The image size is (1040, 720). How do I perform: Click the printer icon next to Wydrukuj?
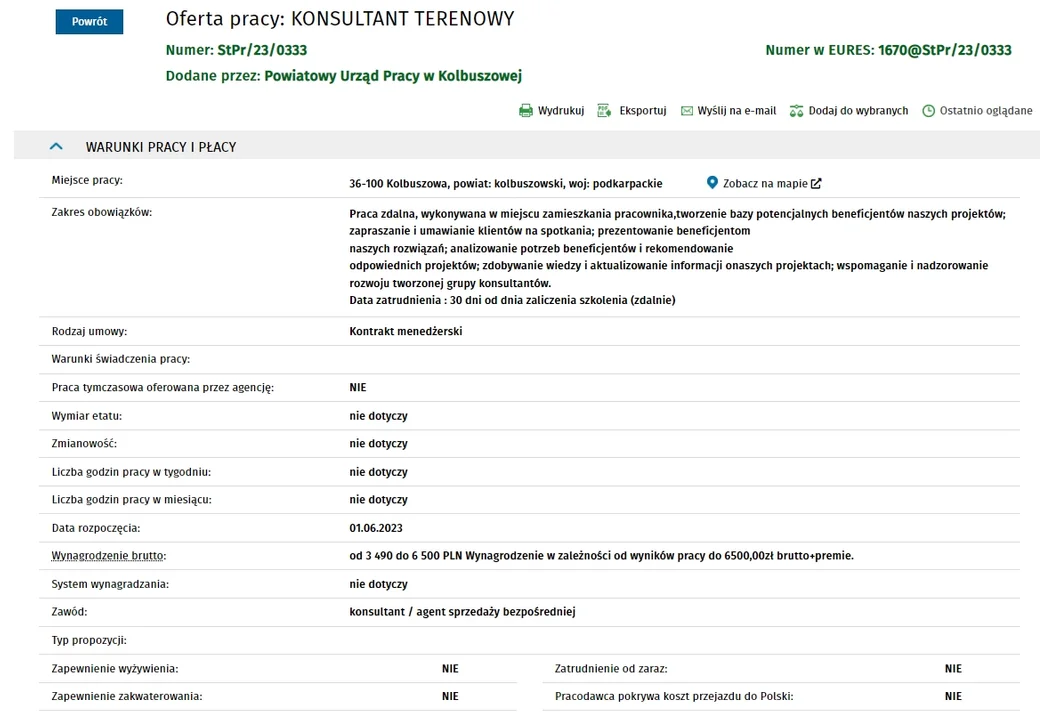[525, 111]
